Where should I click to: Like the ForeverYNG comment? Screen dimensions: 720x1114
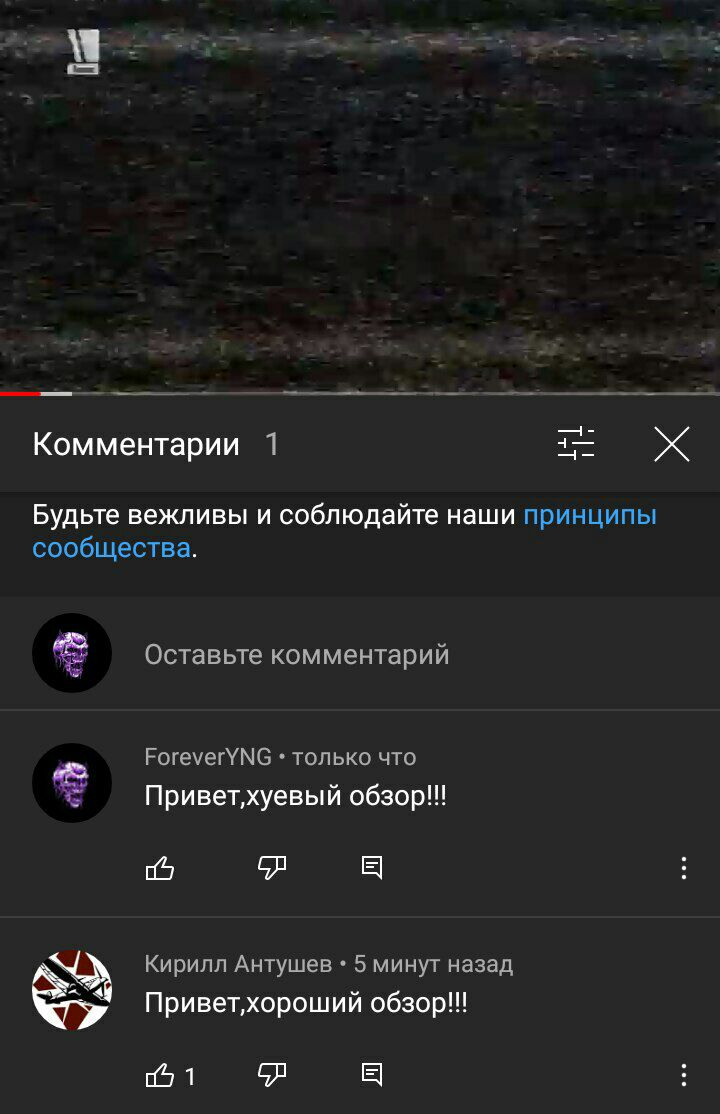click(160, 867)
